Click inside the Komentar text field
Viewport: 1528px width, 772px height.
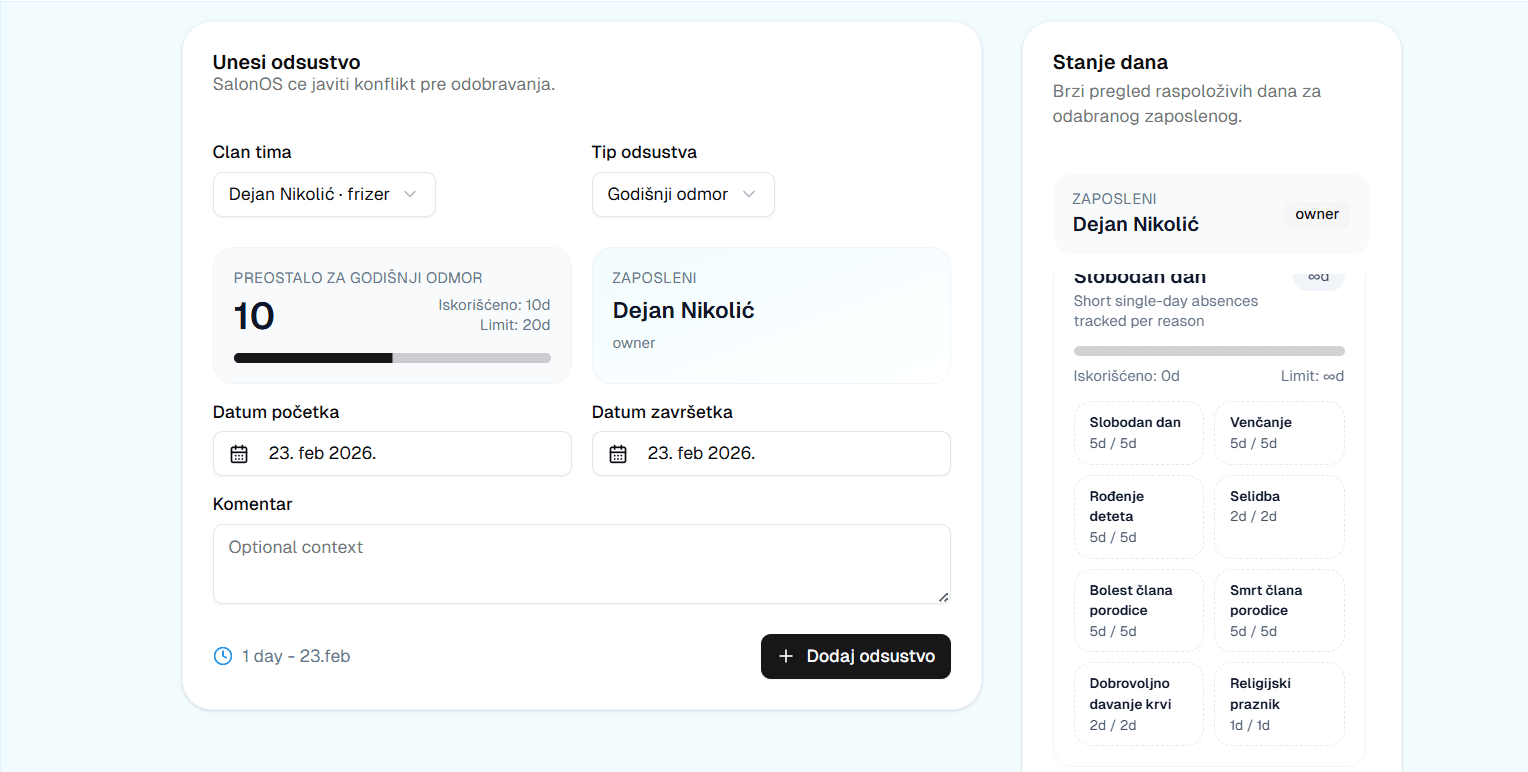click(x=580, y=562)
